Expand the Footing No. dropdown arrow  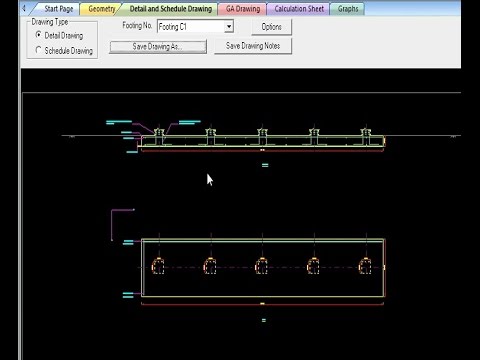229,26
